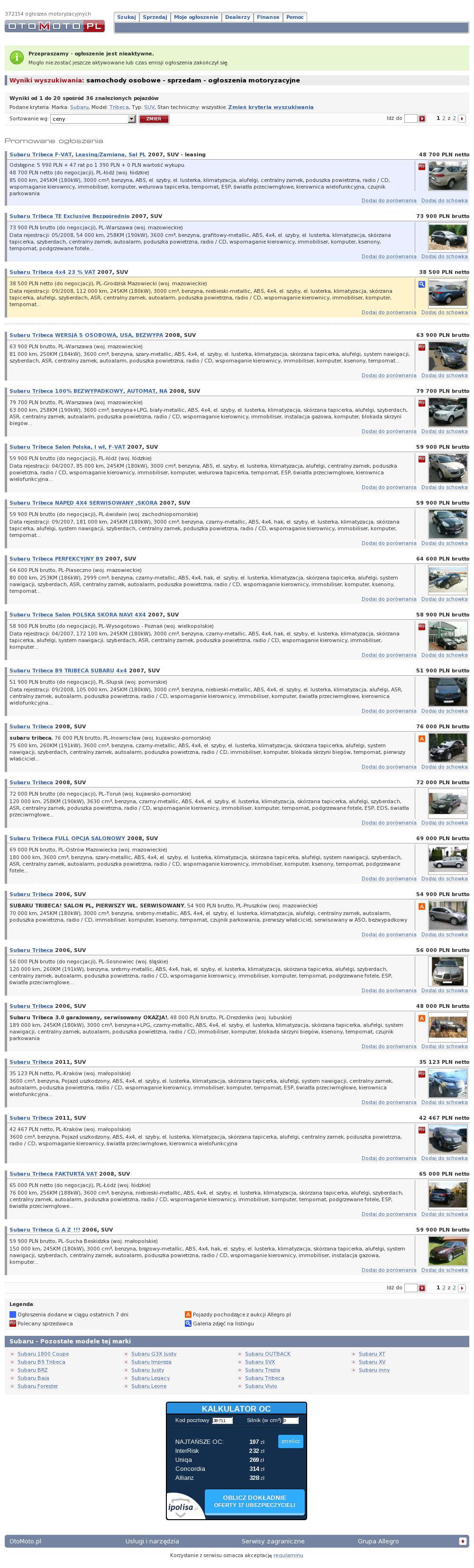The image size is (474, 1568).
Task: Click the 'Kod pocztowy' input field
Action: [222, 1421]
